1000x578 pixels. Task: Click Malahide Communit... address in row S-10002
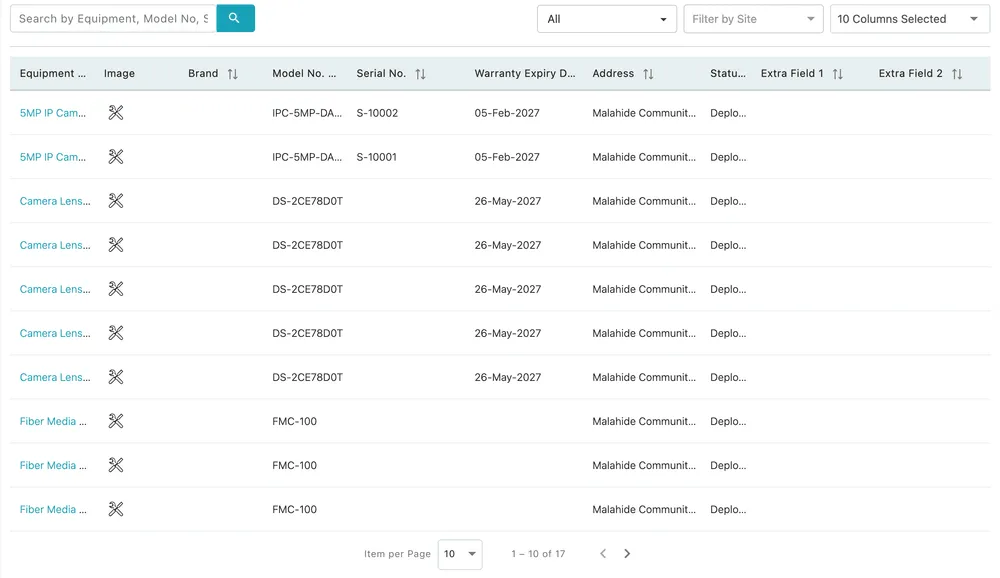pyautogui.click(x=644, y=113)
